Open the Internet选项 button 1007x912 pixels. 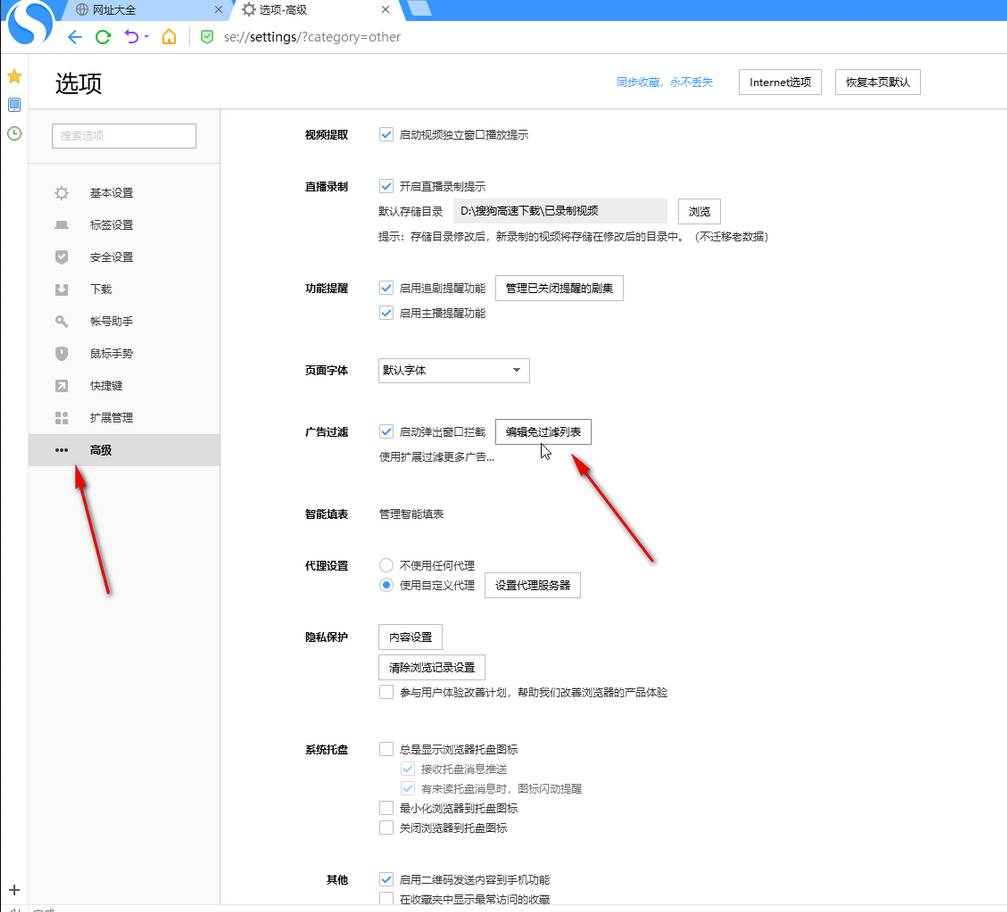click(780, 82)
